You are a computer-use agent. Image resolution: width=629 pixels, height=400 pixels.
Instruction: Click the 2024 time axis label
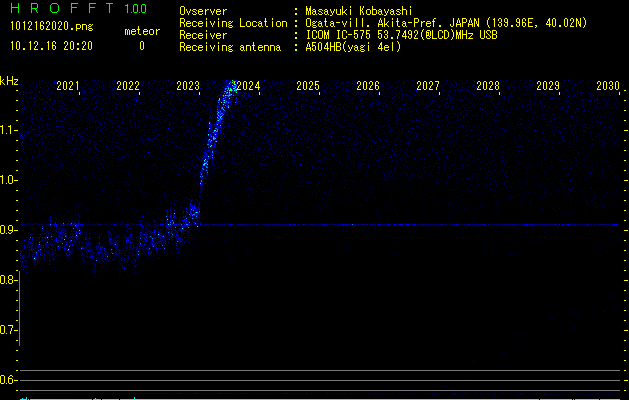[248, 87]
